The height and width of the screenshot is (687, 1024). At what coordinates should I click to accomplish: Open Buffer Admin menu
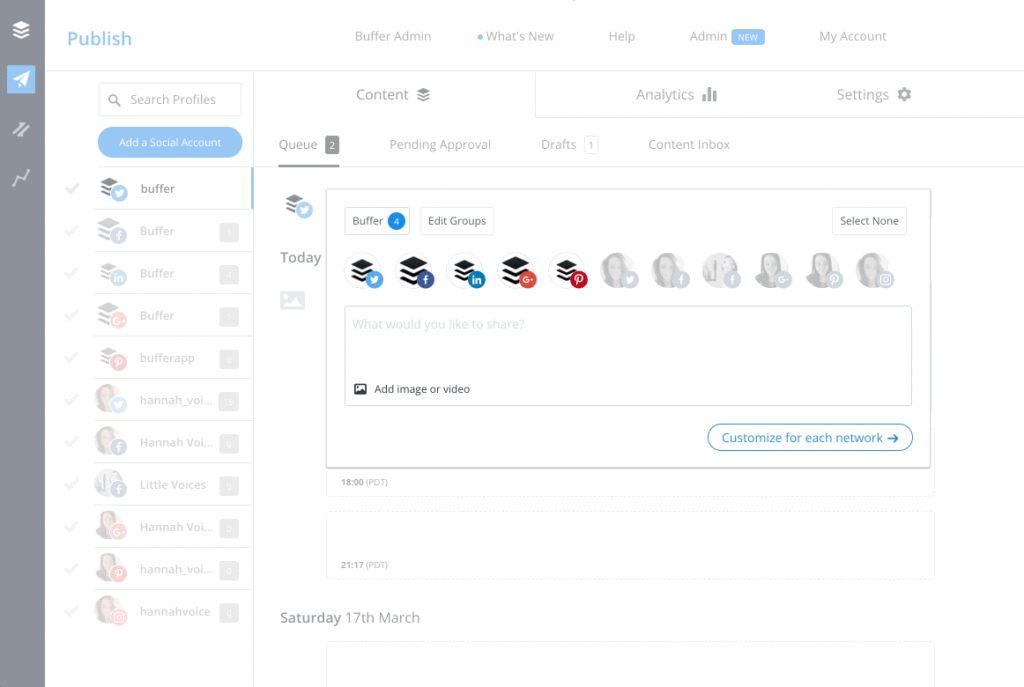392,37
